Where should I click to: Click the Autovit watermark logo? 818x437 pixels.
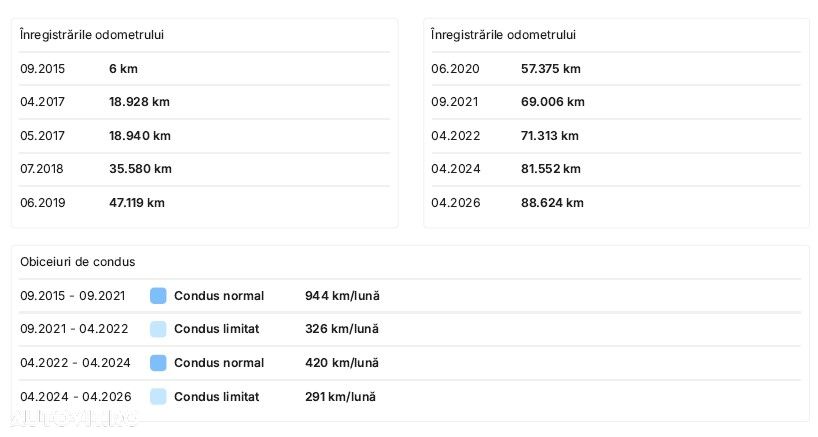tap(73, 419)
